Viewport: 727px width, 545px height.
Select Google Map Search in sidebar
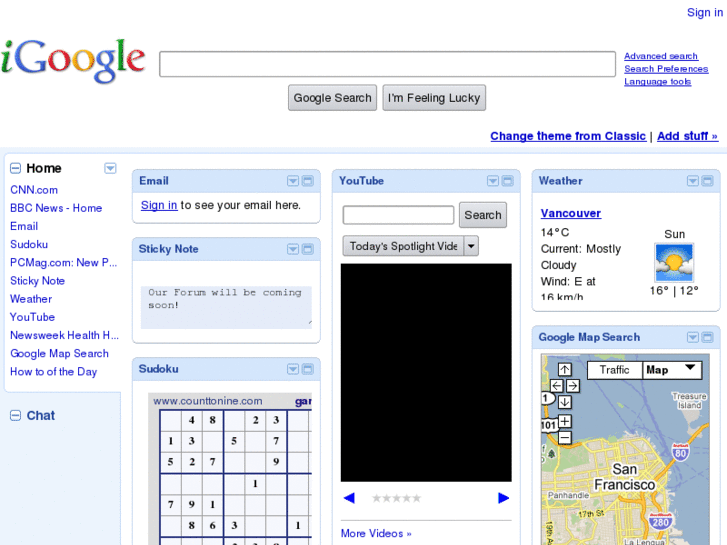(x=59, y=353)
